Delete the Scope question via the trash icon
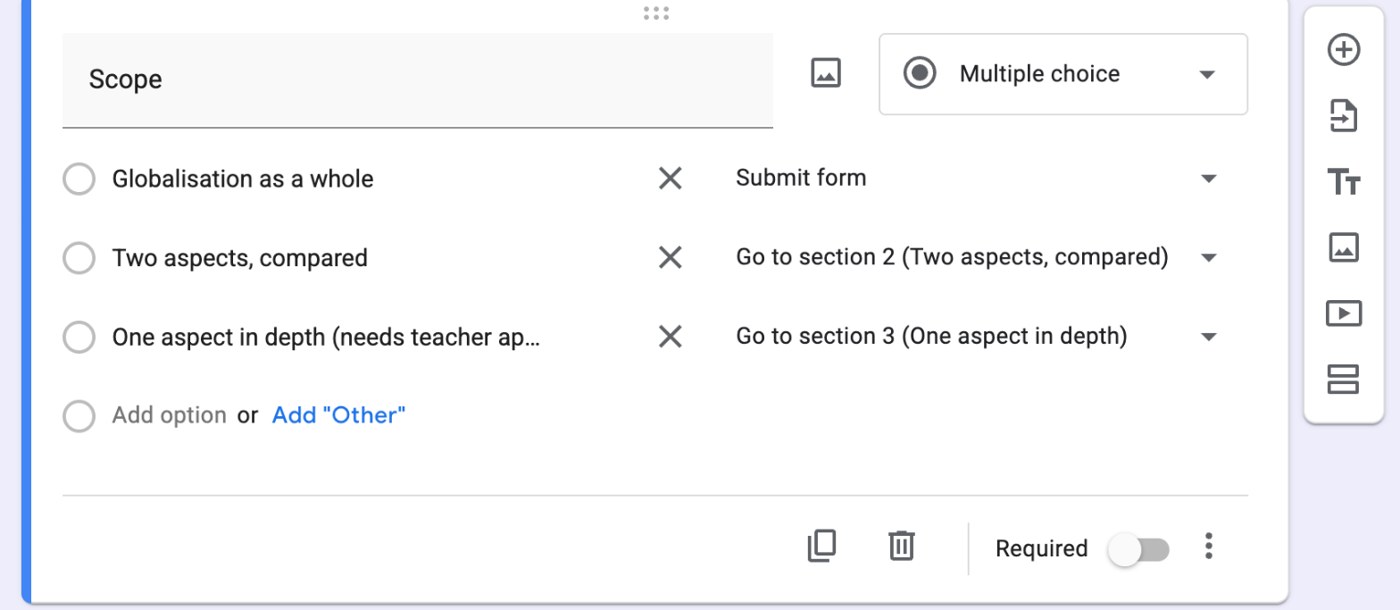This screenshot has height=610, width=1400. (x=901, y=546)
